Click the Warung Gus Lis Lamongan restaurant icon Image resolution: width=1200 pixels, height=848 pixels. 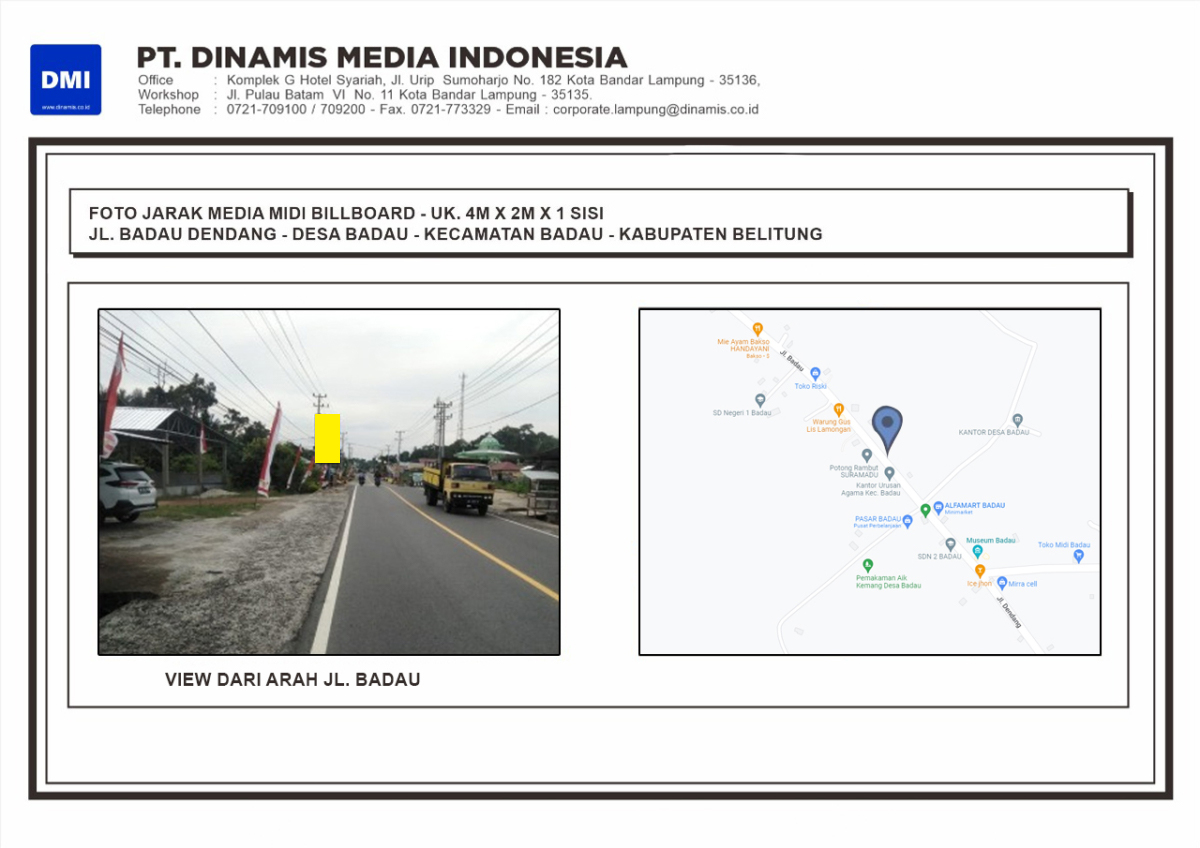838,409
